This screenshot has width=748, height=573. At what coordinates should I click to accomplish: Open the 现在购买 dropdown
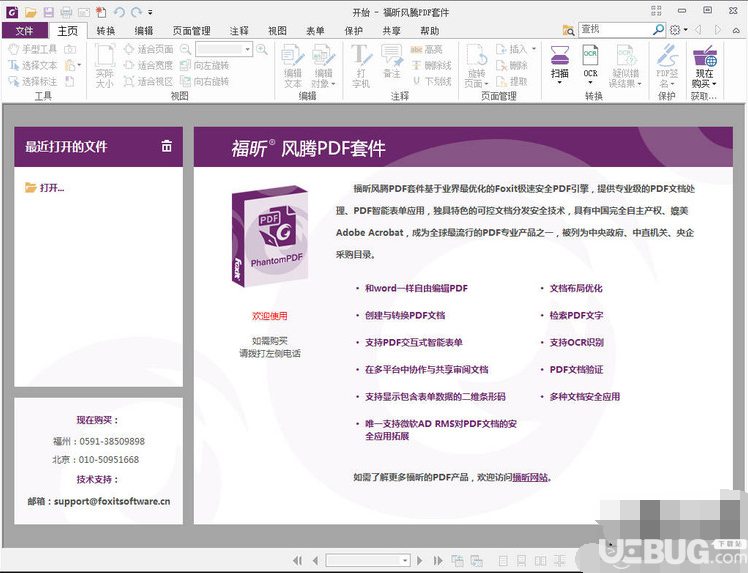click(715, 84)
